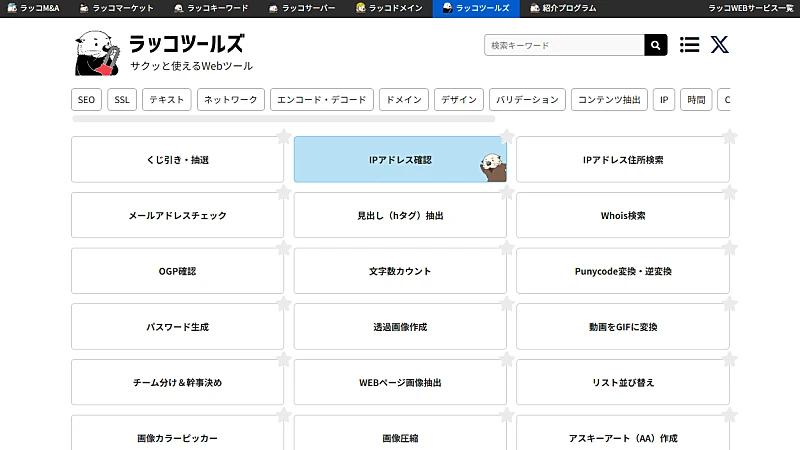
Task: Open the 画像圧縮 tool
Action: pyautogui.click(x=400, y=434)
